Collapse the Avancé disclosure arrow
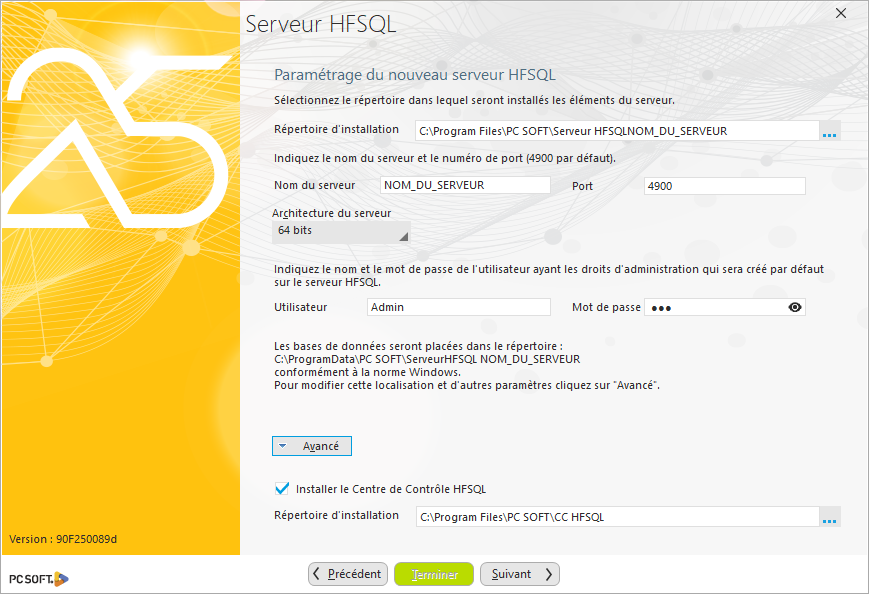The image size is (869, 594). 287,445
